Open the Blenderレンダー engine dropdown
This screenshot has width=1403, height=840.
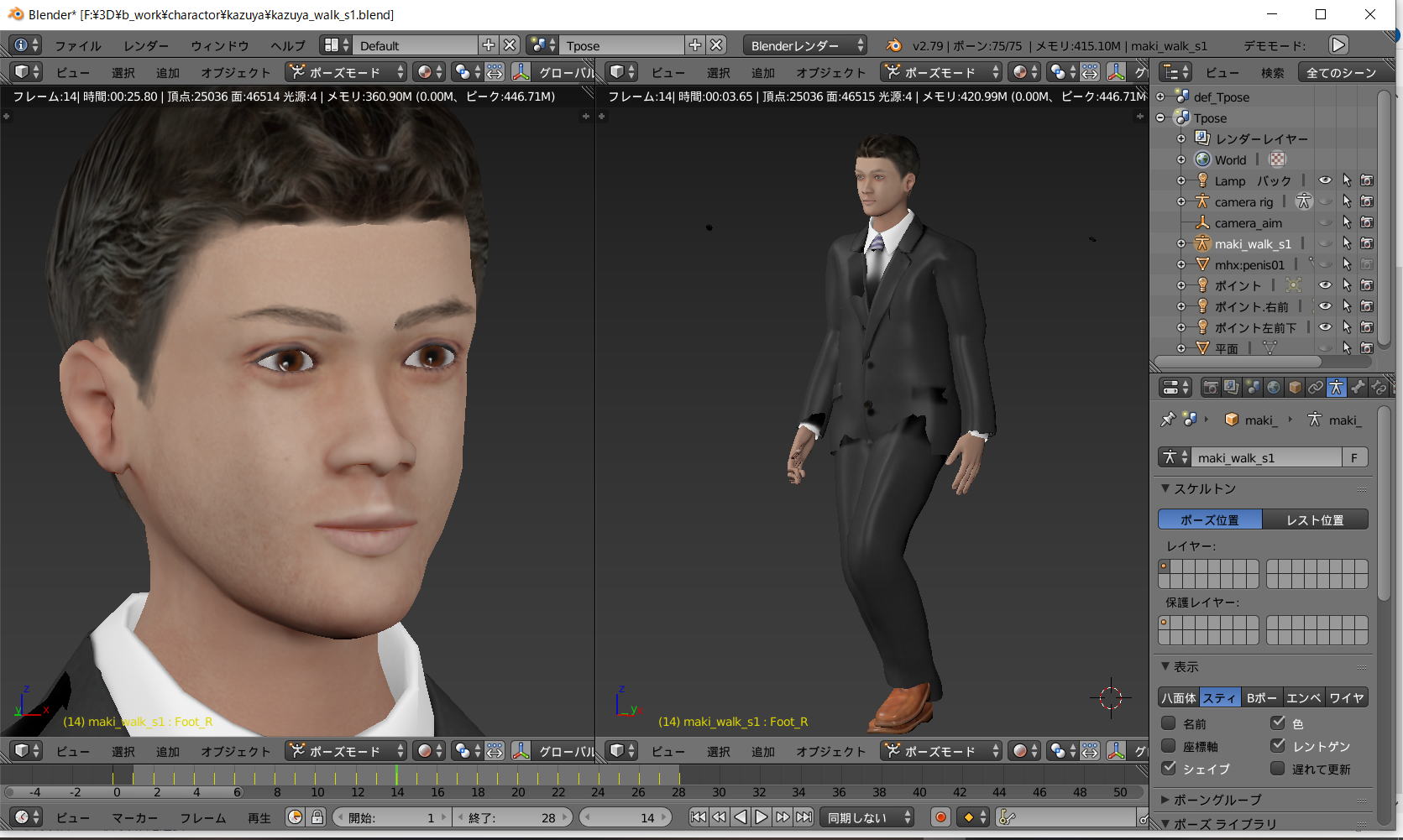pyautogui.click(x=805, y=45)
